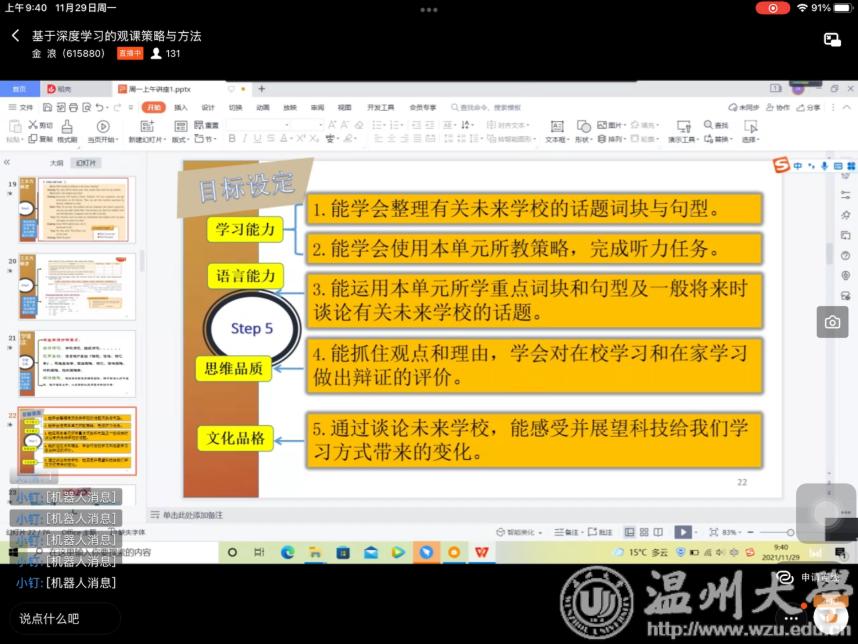Click the Redo arrow in WPS quick toolbar

(117, 107)
